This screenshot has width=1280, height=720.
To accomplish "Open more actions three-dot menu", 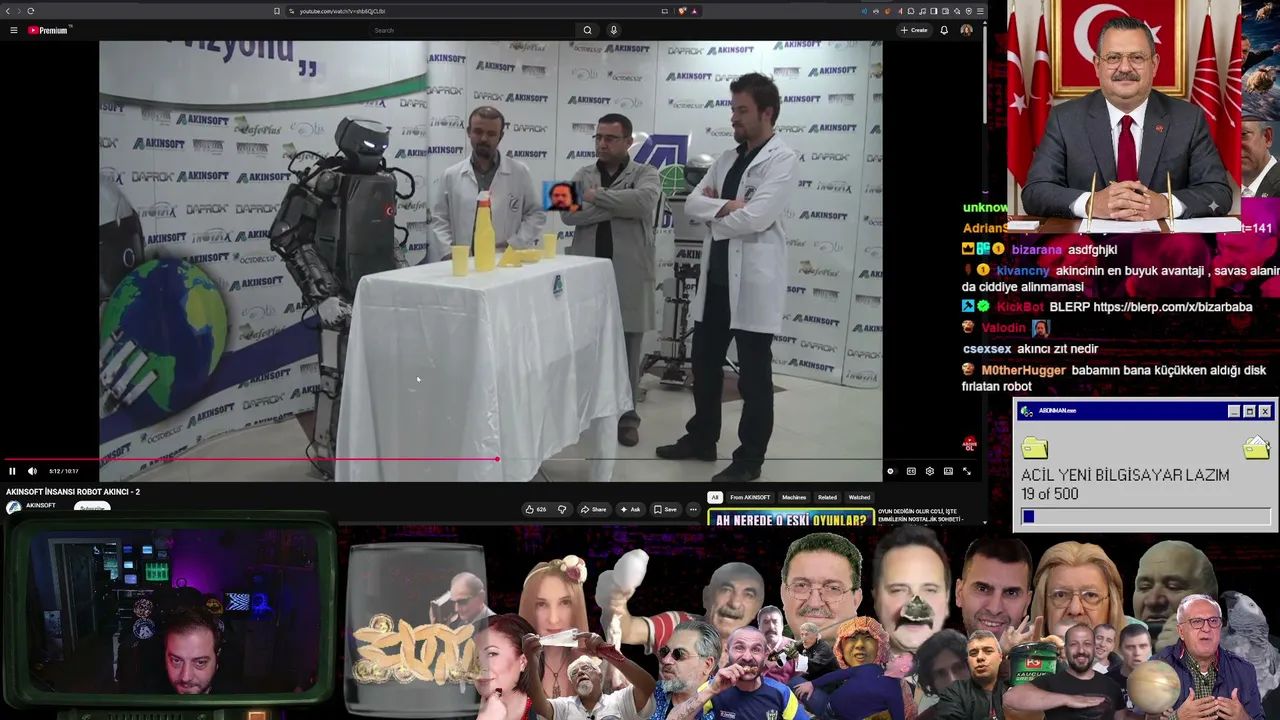I will [693, 509].
